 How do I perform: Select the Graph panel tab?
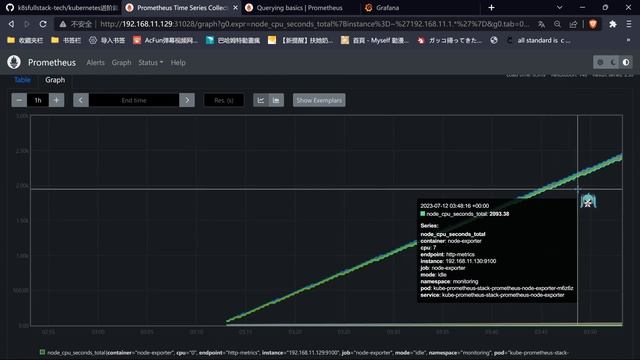click(x=55, y=80)
